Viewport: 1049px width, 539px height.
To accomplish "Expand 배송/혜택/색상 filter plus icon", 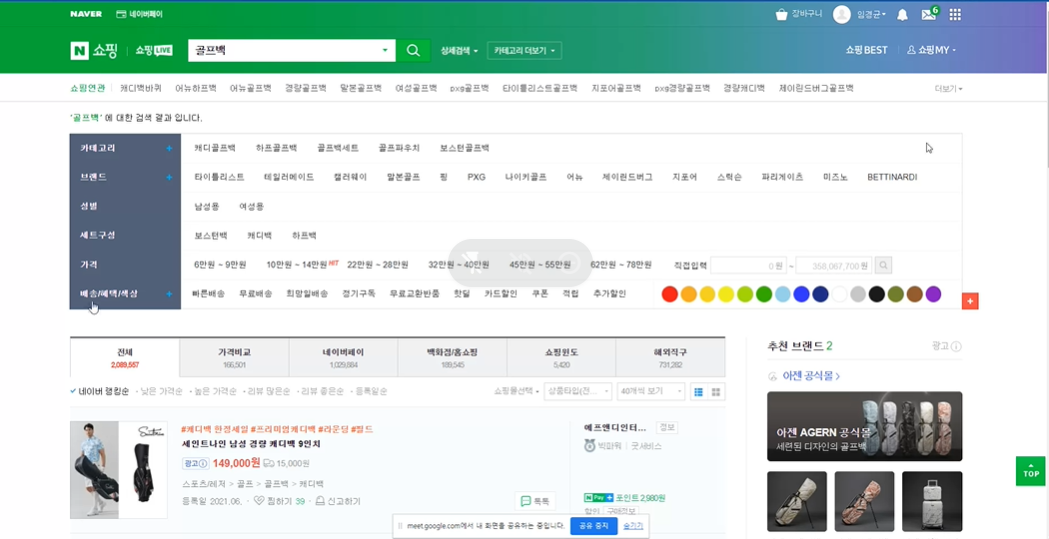I will click(x=169, y=294).
